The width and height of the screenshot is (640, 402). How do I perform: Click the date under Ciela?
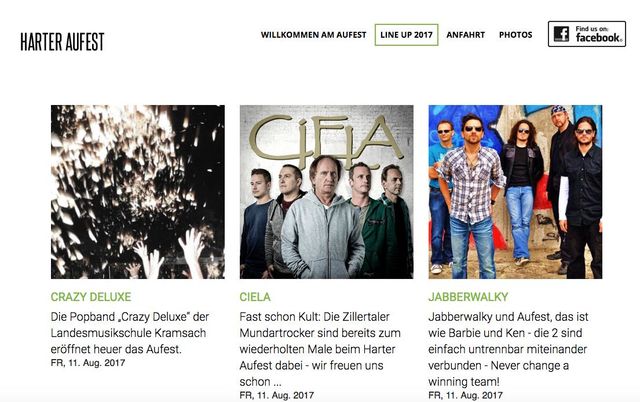(x=277, y=395)
